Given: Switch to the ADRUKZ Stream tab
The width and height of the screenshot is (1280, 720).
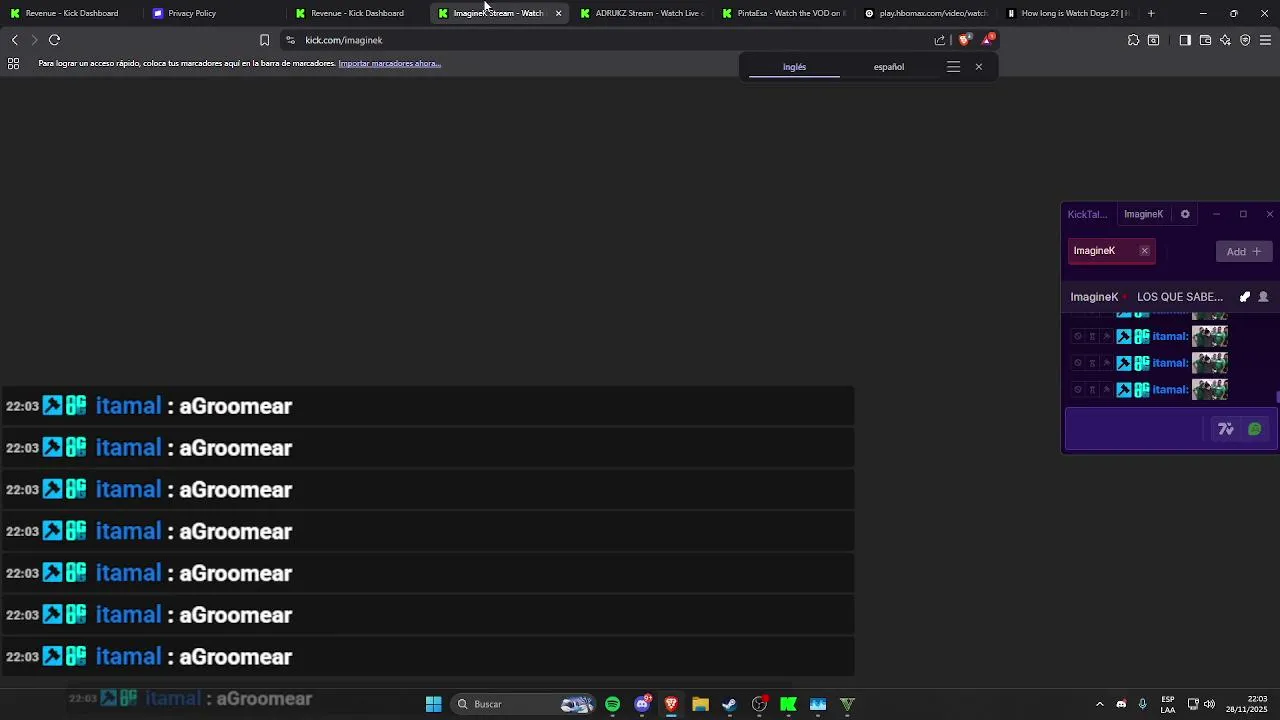Looking at the screenshot, I should coord(640,13).
